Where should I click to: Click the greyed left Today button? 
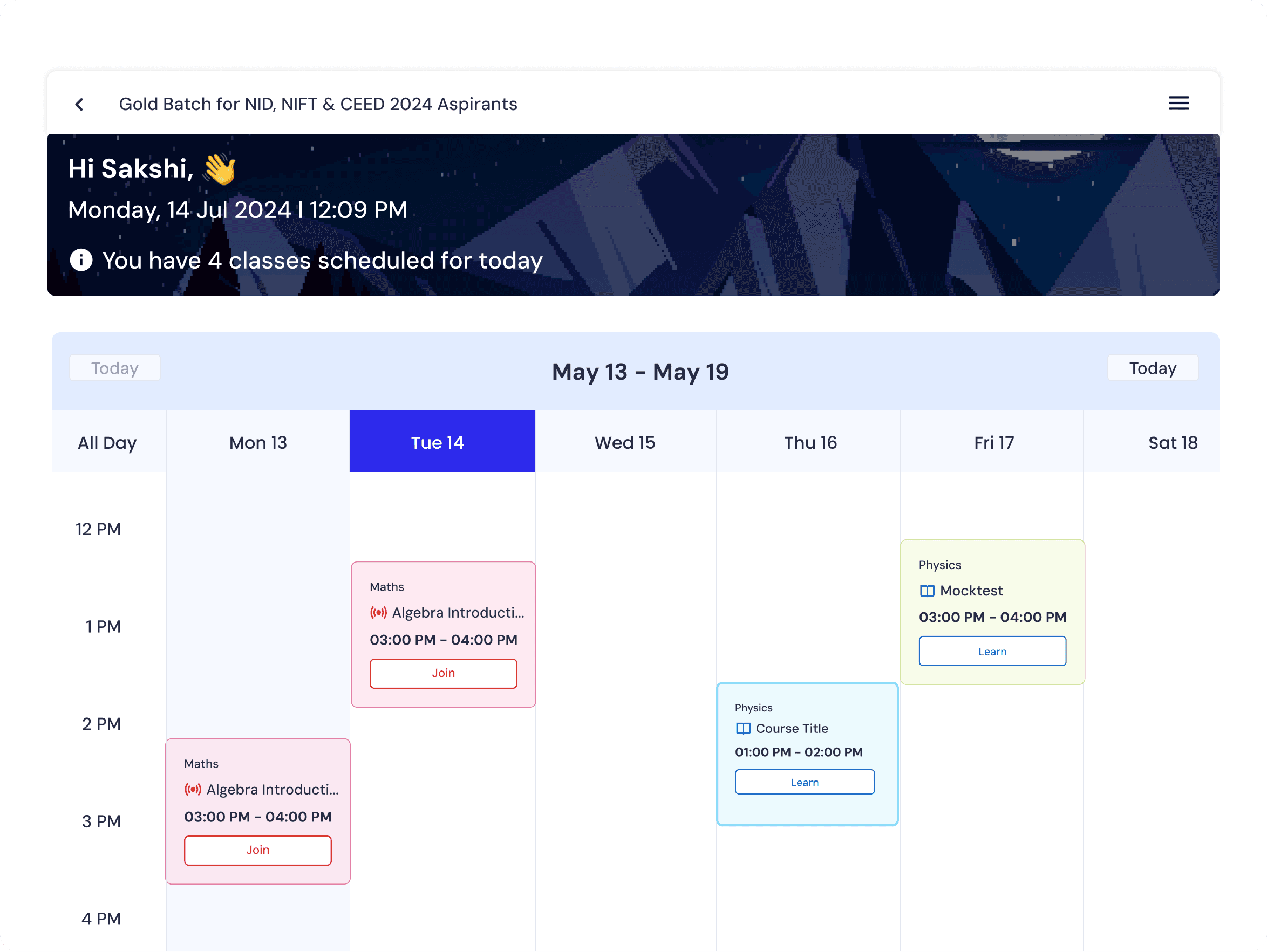(114, 368)
